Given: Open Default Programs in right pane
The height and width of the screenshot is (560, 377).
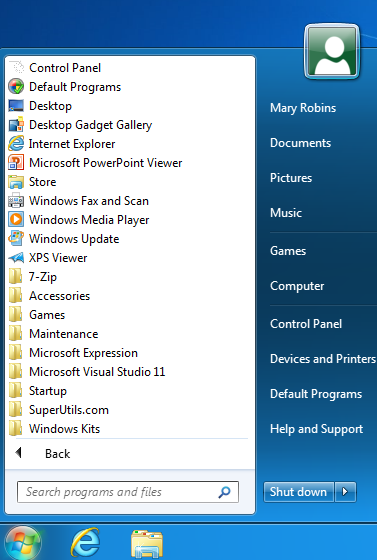Looking at the screenshot, I should (x=316, y=394).
